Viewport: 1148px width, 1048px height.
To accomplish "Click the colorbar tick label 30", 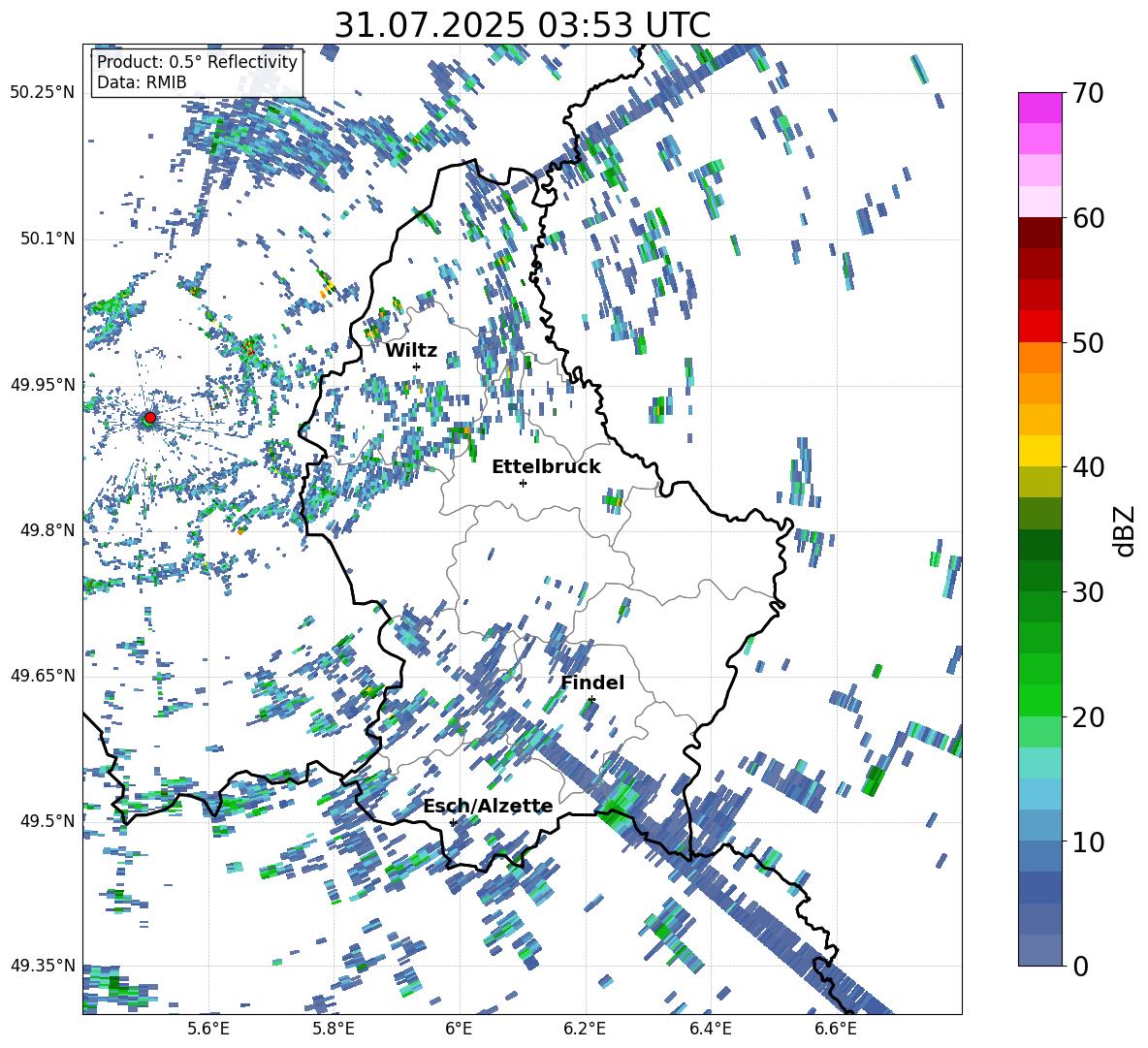I will tap(1088, 591).
